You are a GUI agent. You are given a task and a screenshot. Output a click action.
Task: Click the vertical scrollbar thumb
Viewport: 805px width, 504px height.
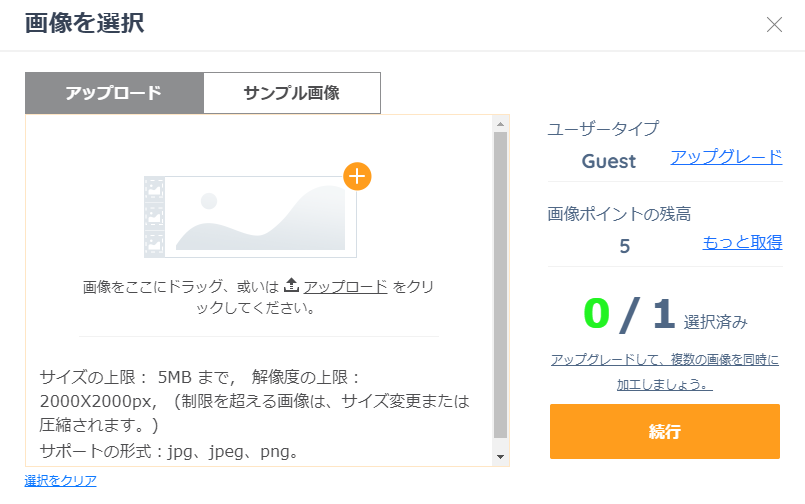click(500, 285)
